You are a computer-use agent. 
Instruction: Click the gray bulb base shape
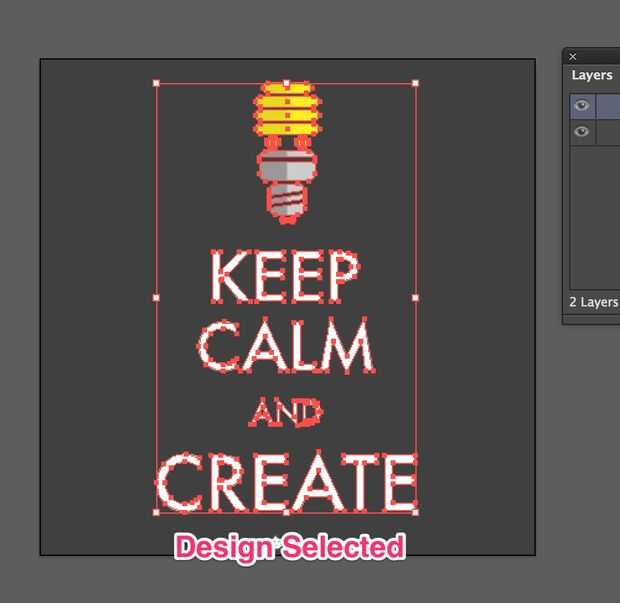coord(287,167)
